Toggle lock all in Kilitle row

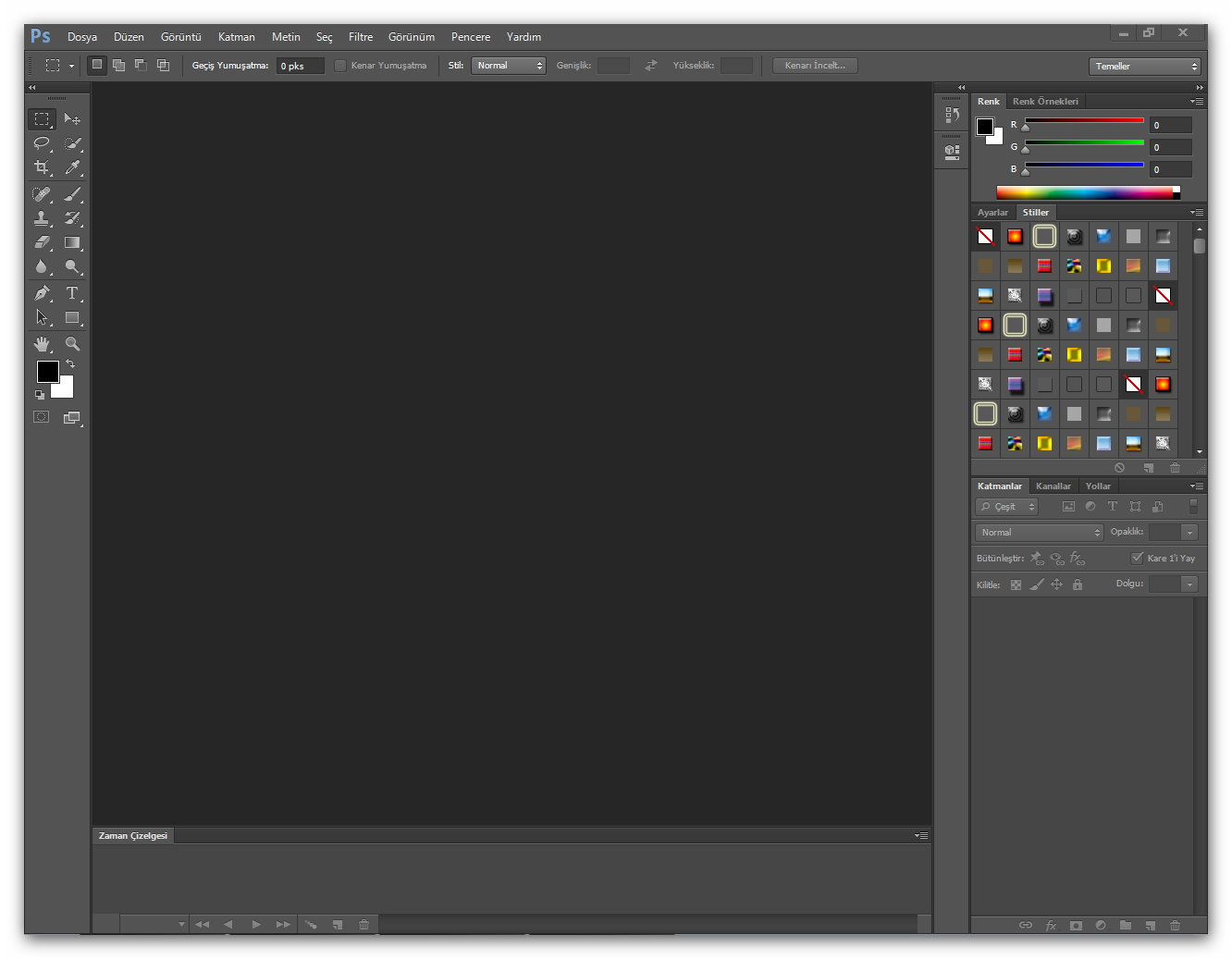pyautogui.click(x=1078, y=584)
